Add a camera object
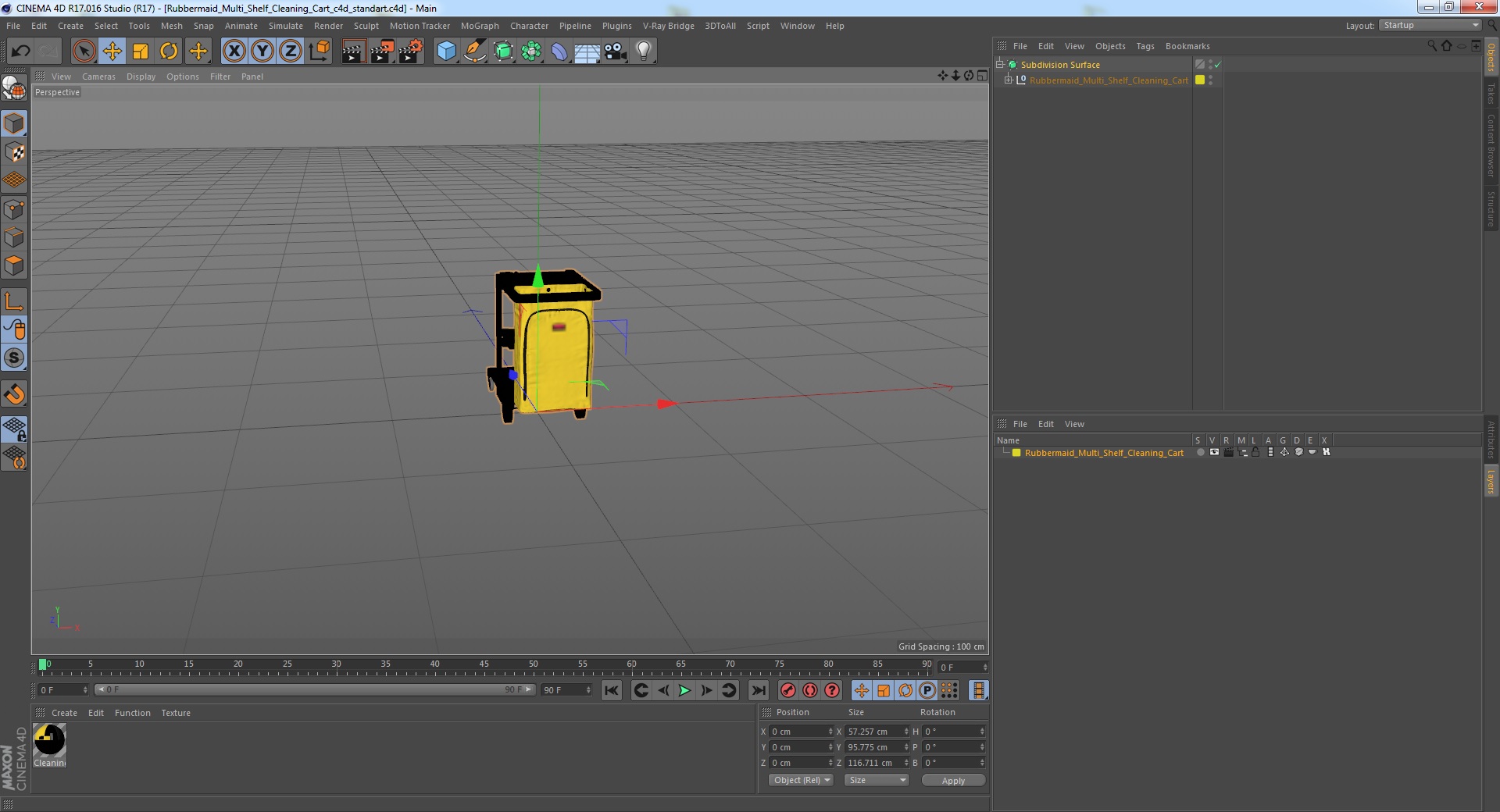Screen dimensions: 1500x812 (616, 52)
